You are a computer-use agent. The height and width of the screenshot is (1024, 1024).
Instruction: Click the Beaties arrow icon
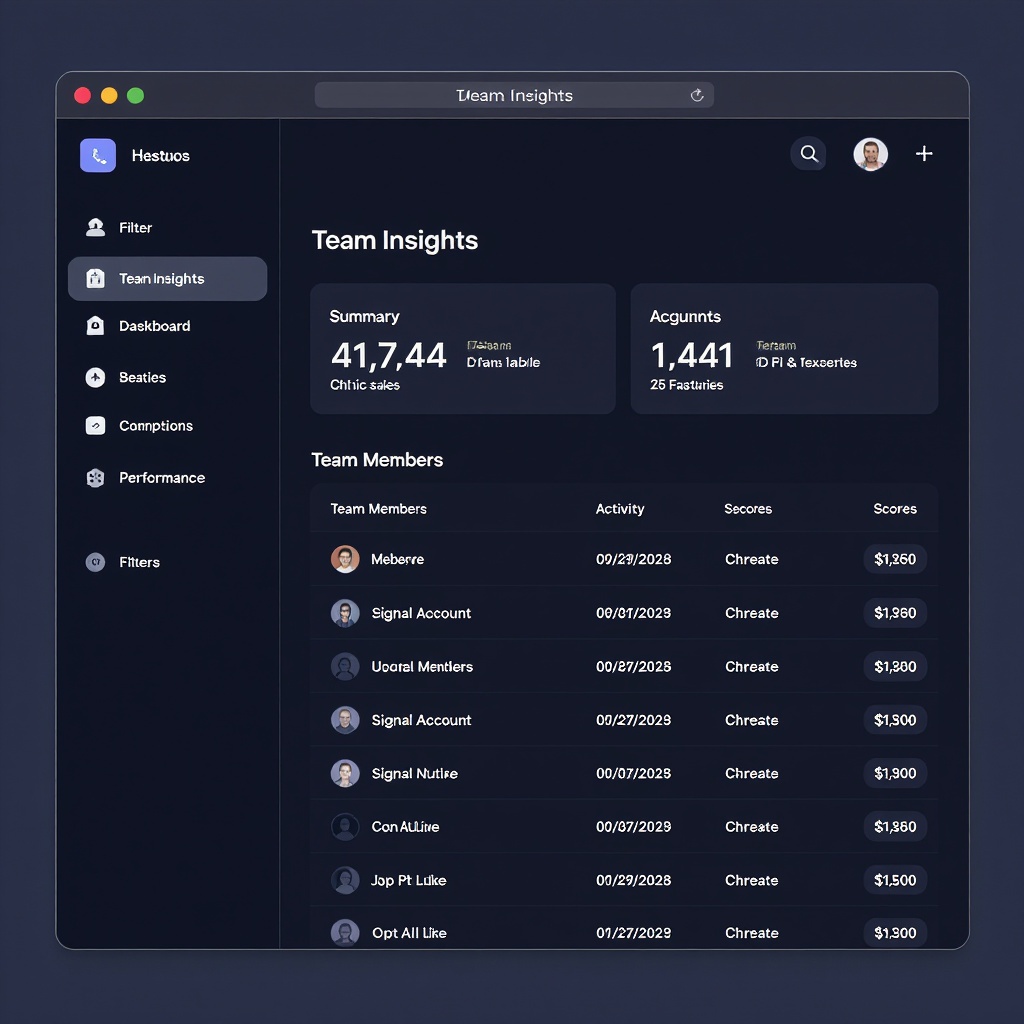(x=95, y=377)
